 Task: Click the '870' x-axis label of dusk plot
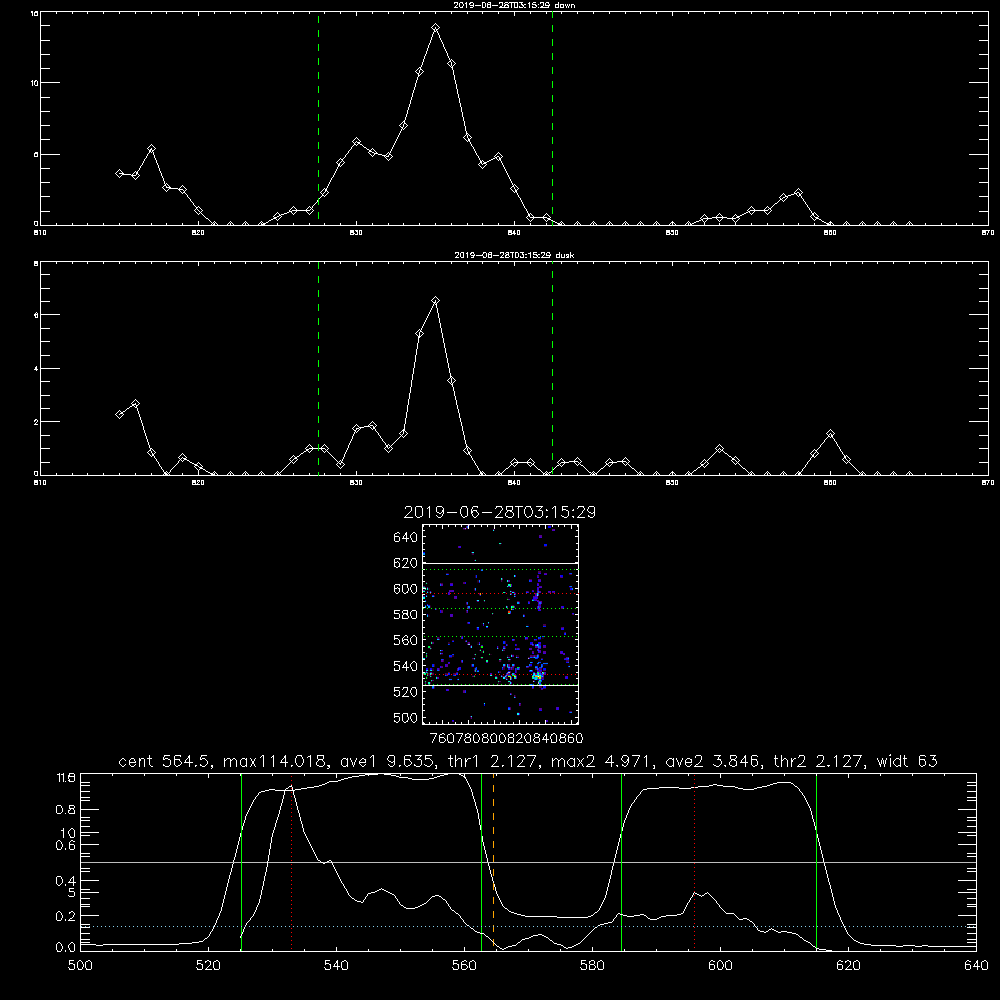pyautogui.click(x=988, y=483)
